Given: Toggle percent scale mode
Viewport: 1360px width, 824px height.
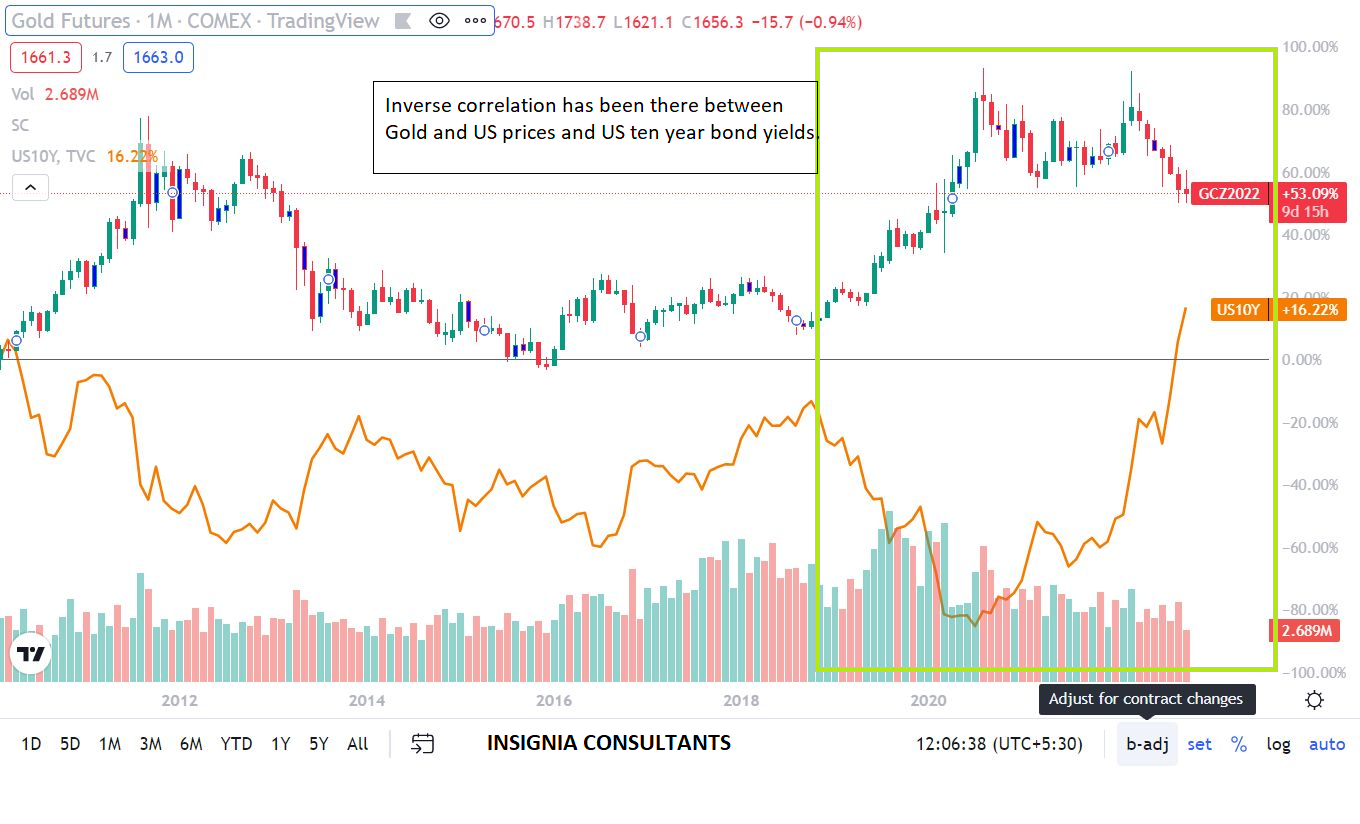Looking at the screenshot, I should [1239, 744].
